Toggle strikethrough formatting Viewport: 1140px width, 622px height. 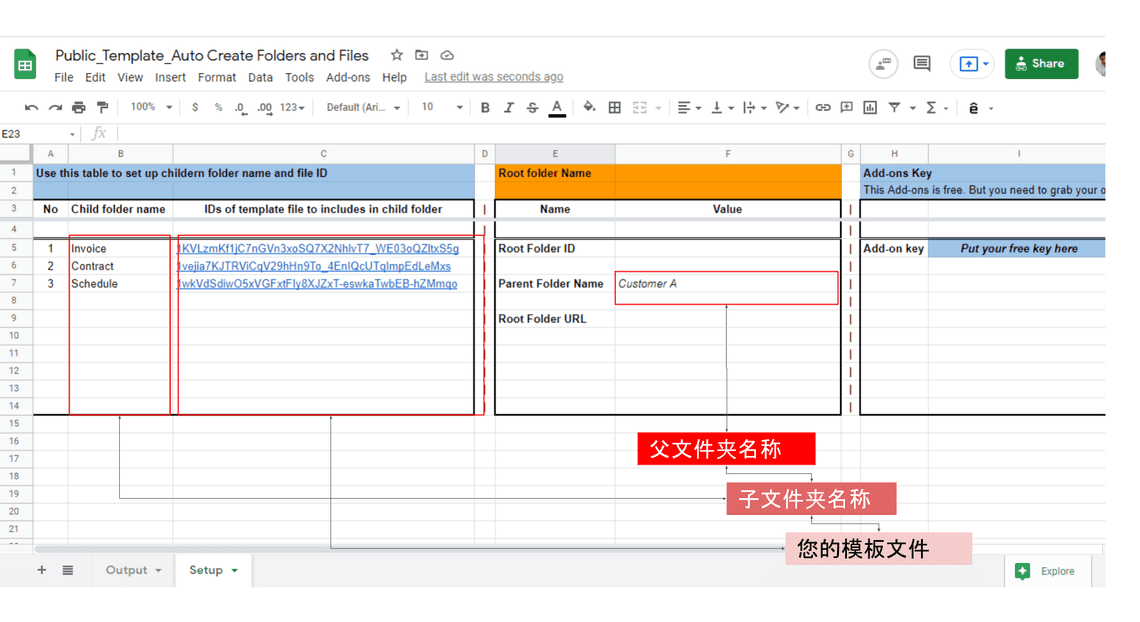(x=532, y=108)
